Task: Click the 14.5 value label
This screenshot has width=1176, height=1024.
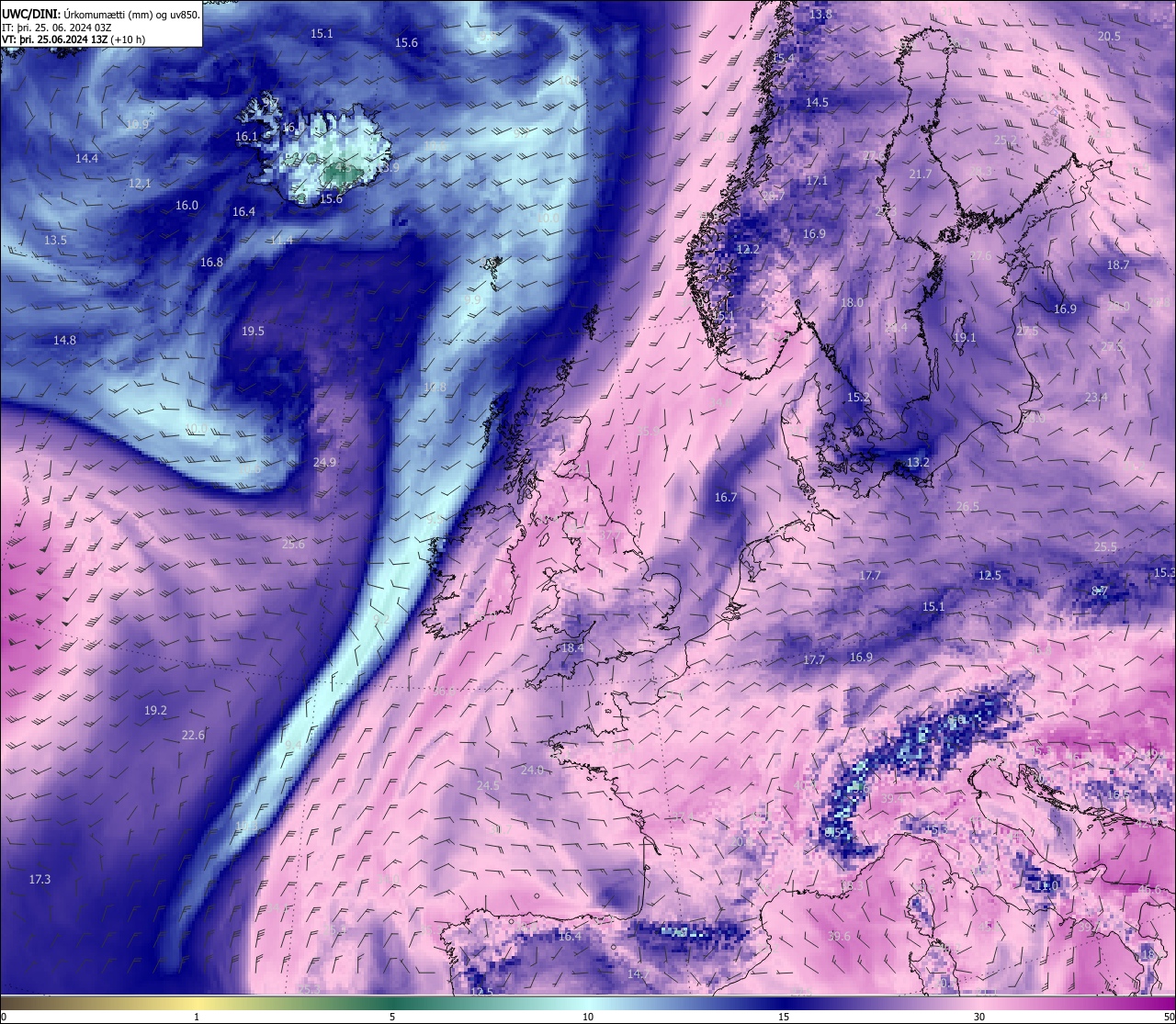Action: 817,103
